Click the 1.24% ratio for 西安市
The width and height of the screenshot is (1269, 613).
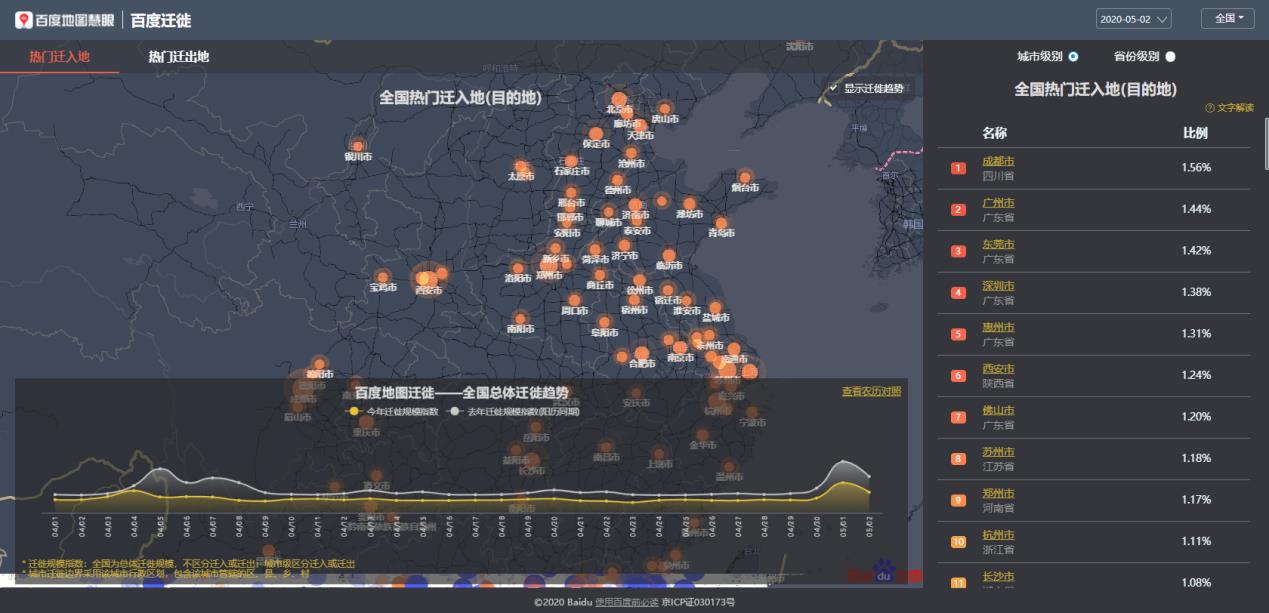1196,376
